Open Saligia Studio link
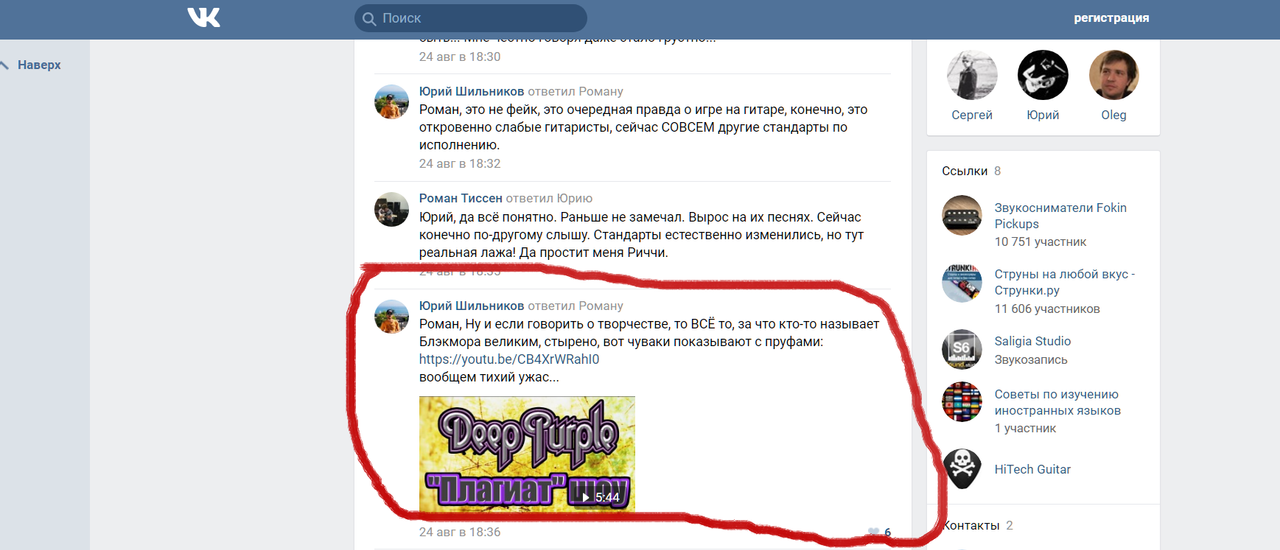 tap(1032, 341)
